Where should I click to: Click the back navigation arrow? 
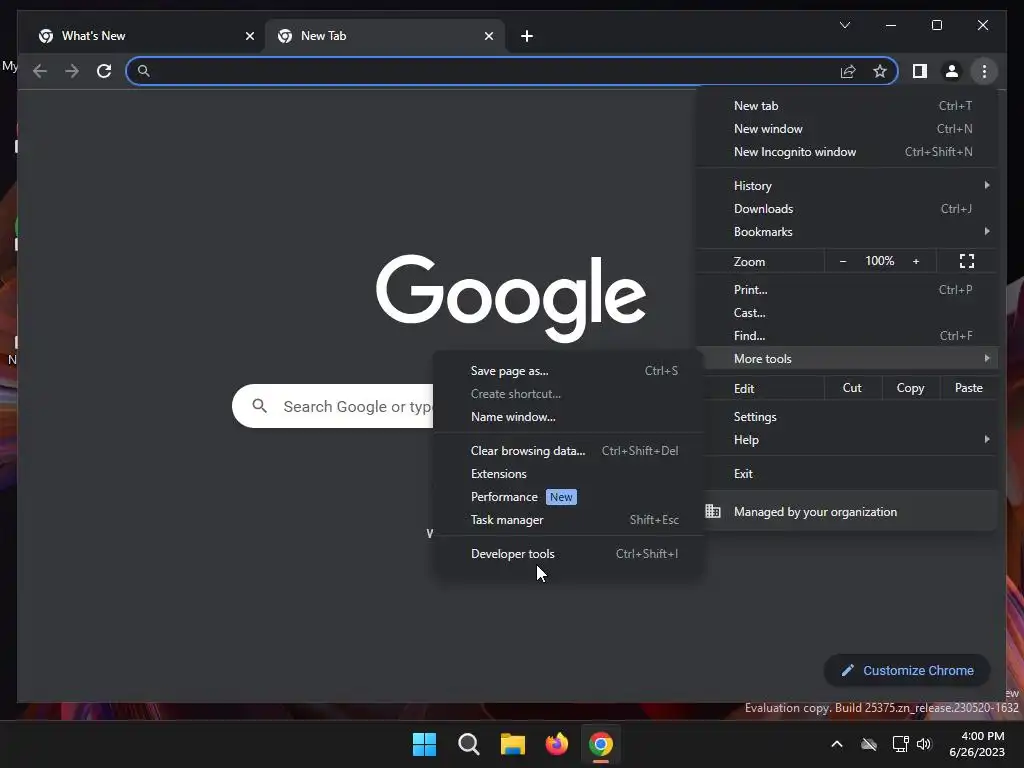(40, 71)
